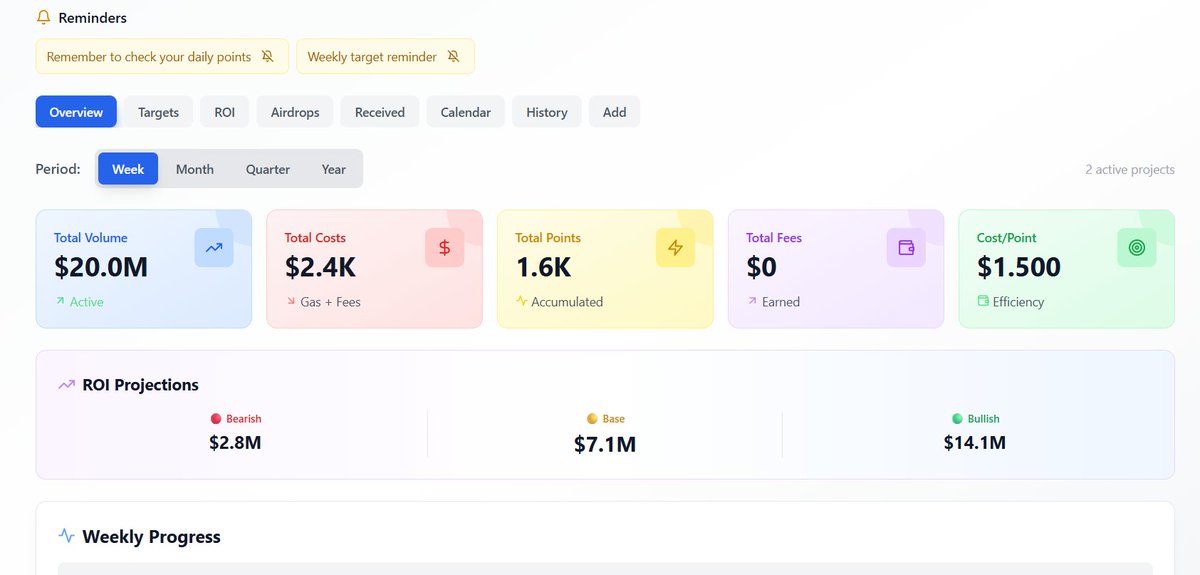The image size is (1200, 575).
Task: Click the $14.1M Bullish projection
Action: tap(975, 442)
